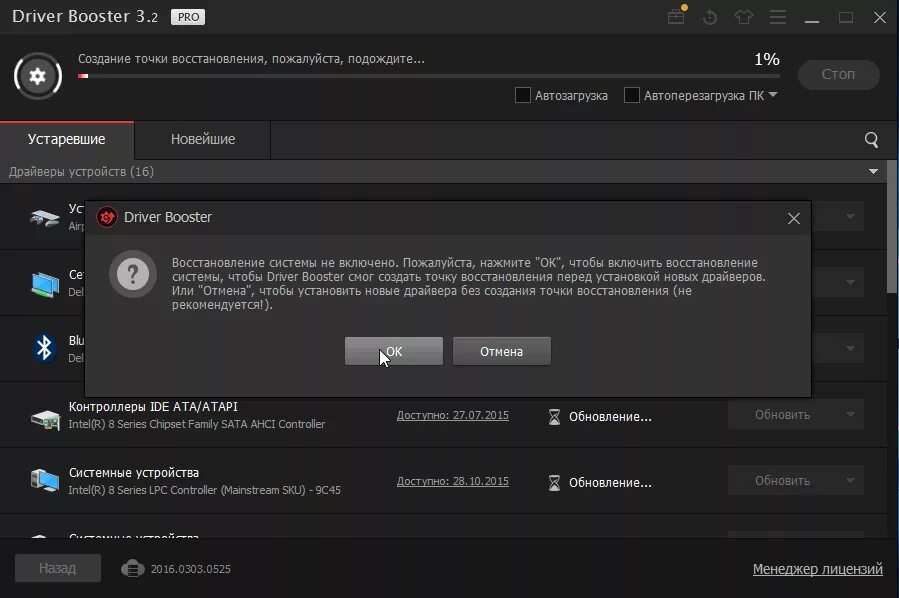Click the Intel LPC Controller device icon
899x598 pixels.
pyautogui.click(x=45, y=480)
